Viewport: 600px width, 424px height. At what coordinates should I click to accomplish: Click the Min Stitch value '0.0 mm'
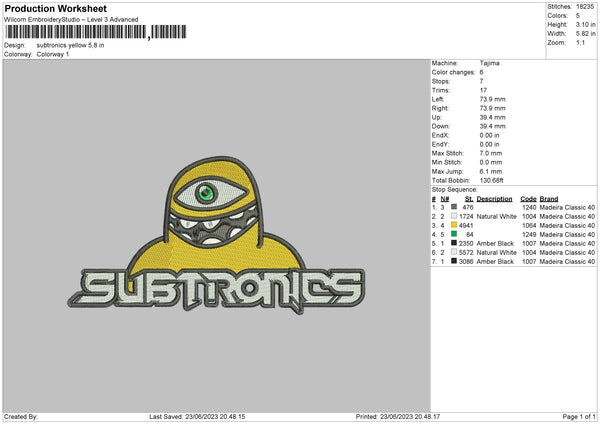pos(491,162)
